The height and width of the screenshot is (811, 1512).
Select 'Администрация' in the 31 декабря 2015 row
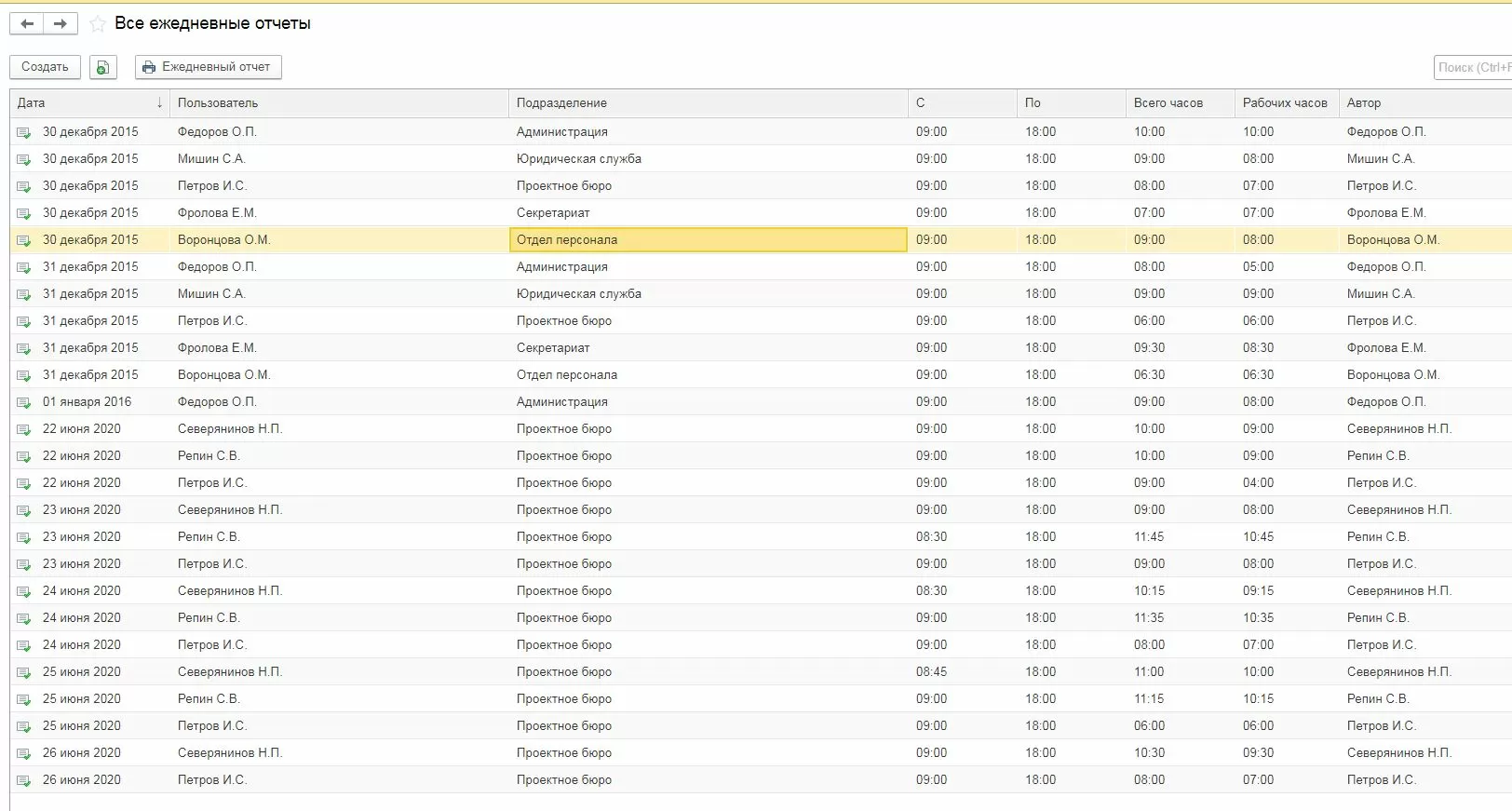[x=562, y=267]
